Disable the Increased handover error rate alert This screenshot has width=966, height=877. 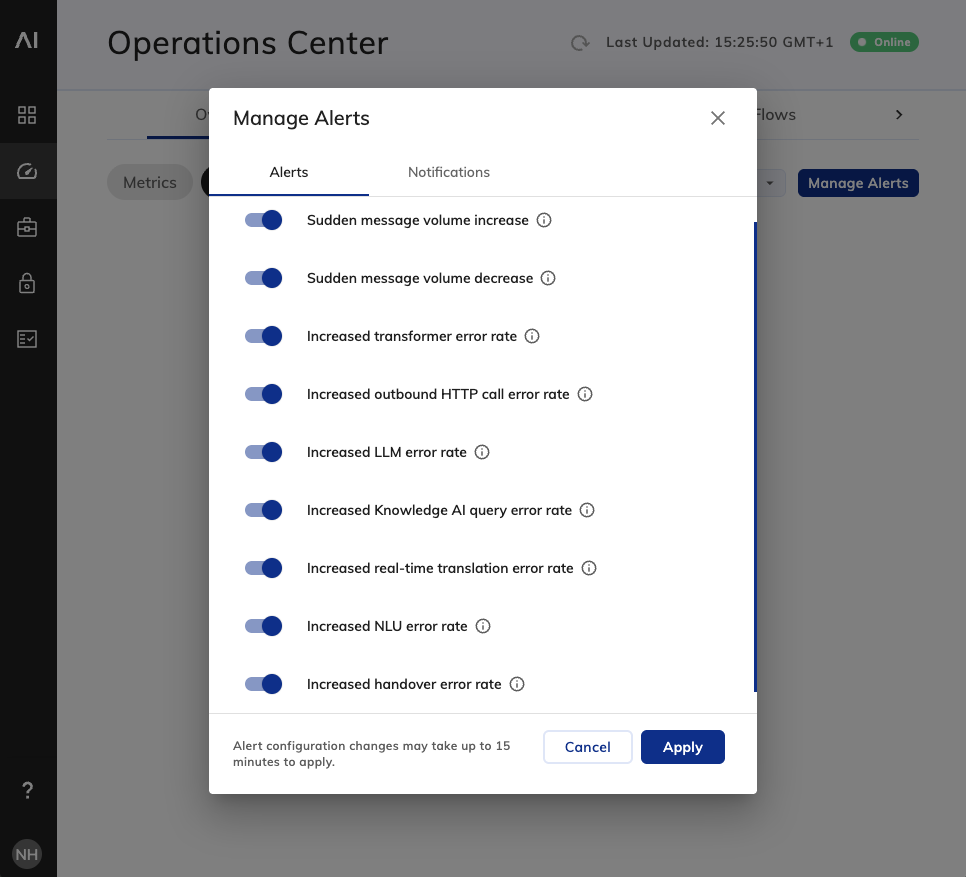tap(263, 684)
